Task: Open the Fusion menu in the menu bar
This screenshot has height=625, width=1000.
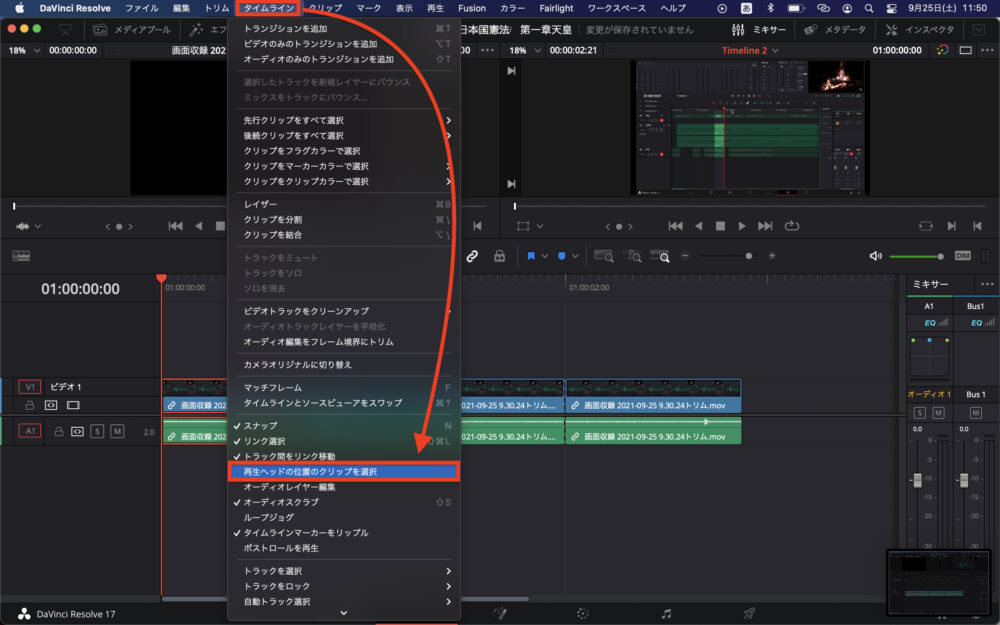Action: (472, 8)
